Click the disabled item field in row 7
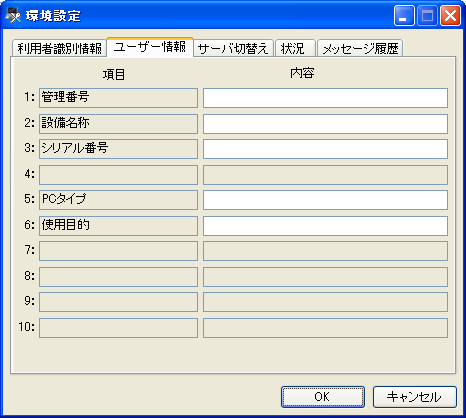This screenshot has width=466, height=418. click(118, 251)
